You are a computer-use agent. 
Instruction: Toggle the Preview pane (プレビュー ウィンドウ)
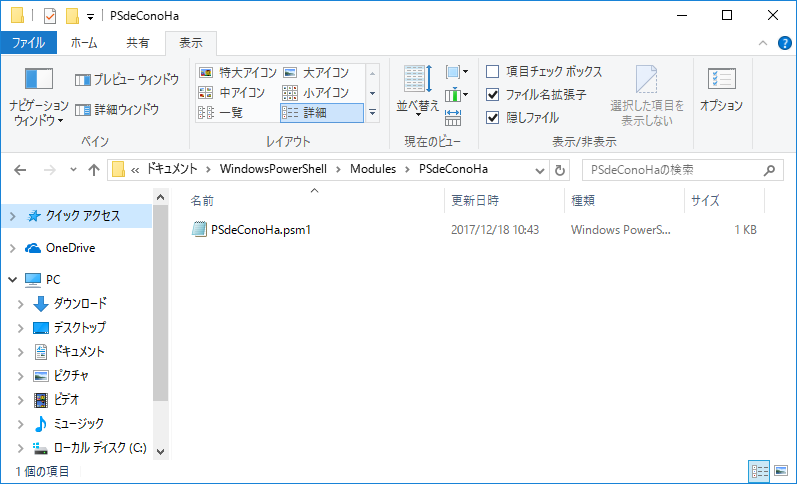click(x=127, y=80)
